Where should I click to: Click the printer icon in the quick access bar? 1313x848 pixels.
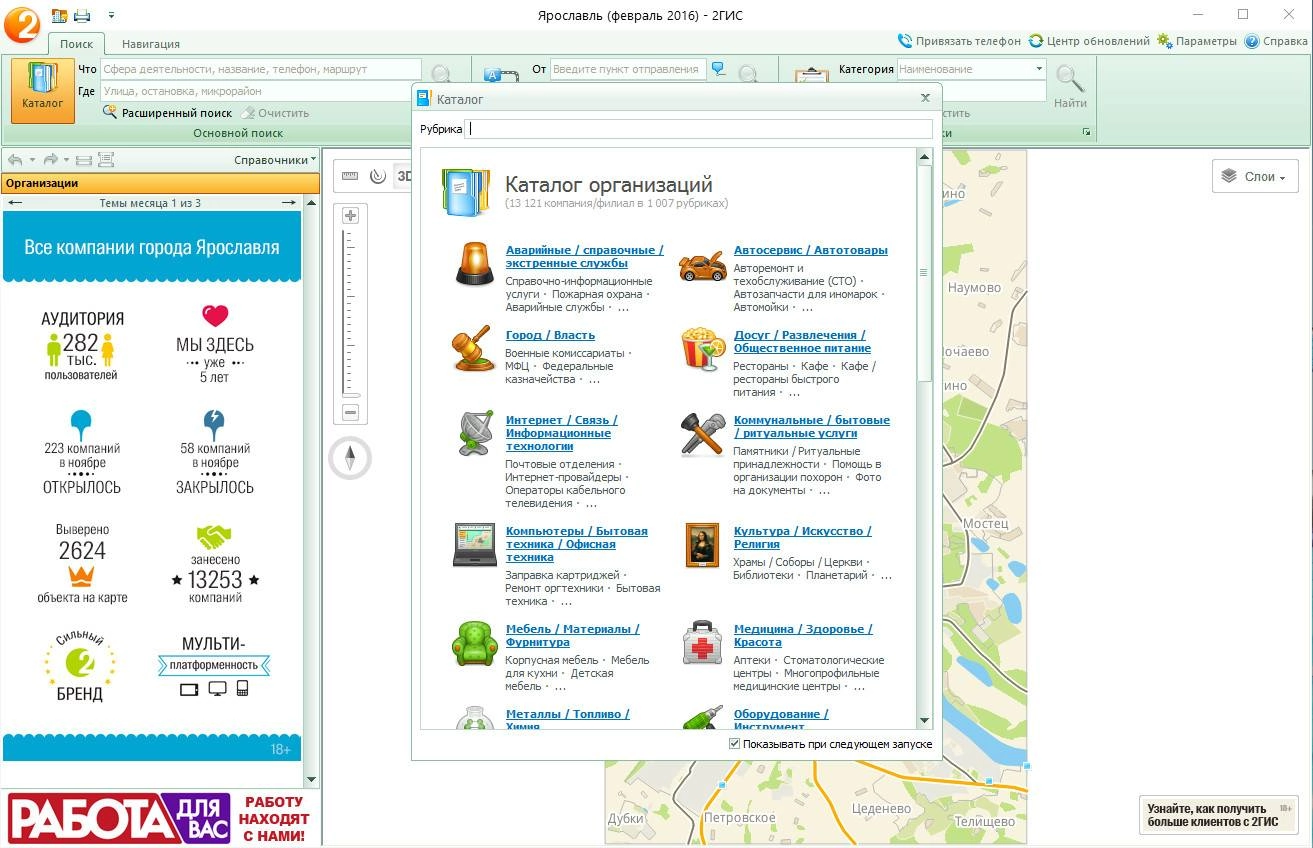pos(82,15)
